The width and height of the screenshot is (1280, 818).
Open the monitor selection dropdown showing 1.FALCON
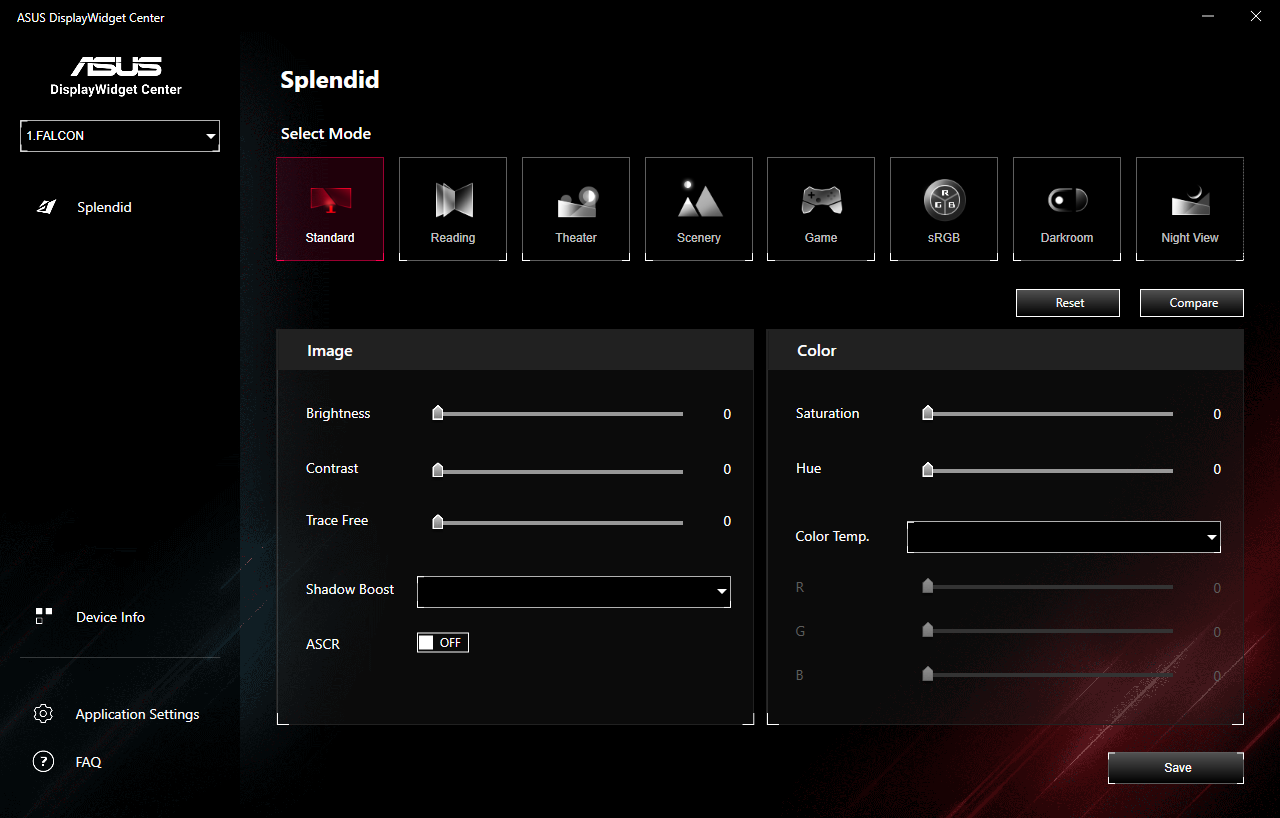[119, 136]
